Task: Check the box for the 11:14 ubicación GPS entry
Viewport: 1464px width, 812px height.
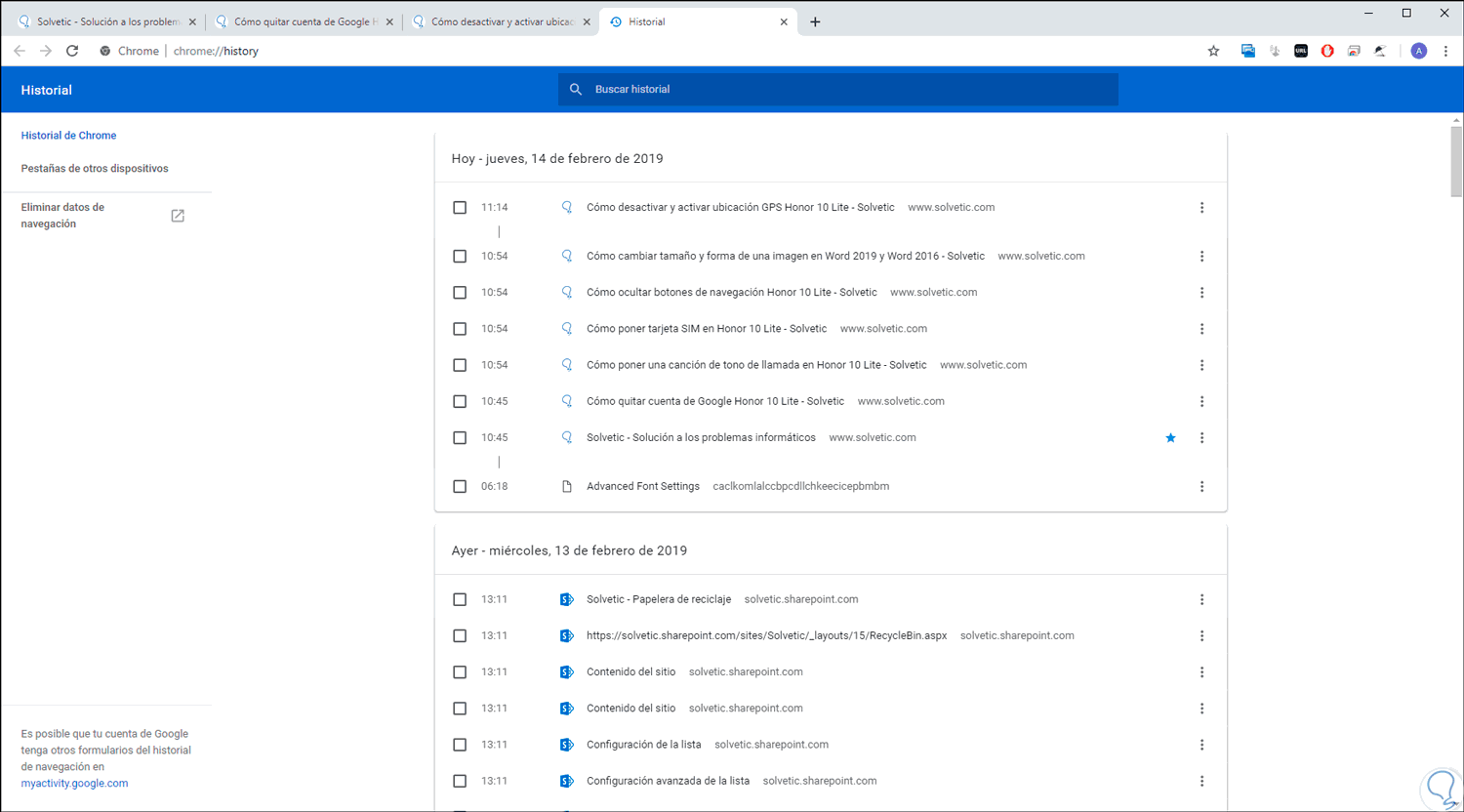Action: [460, 208]
